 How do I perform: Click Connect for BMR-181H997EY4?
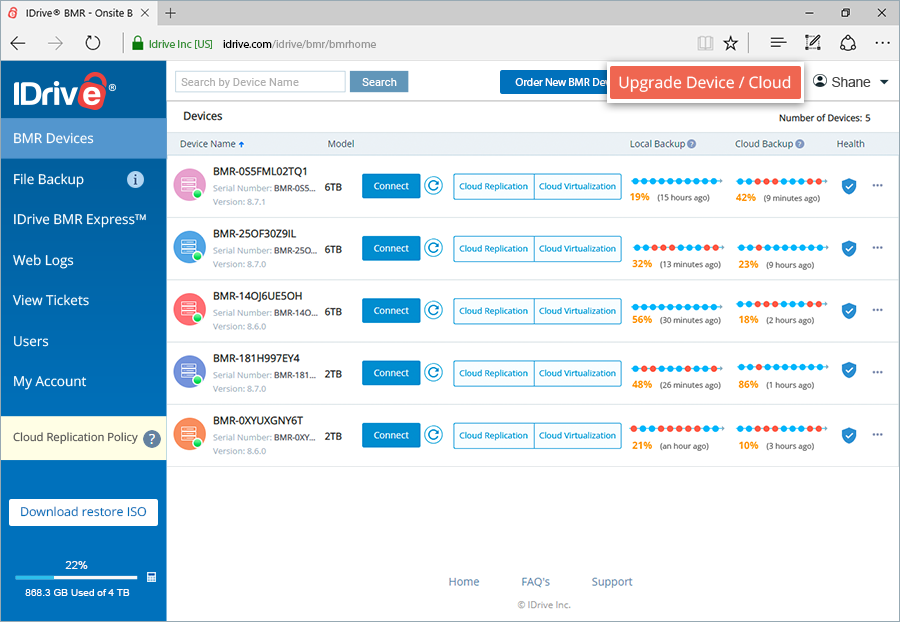[391, 373]
